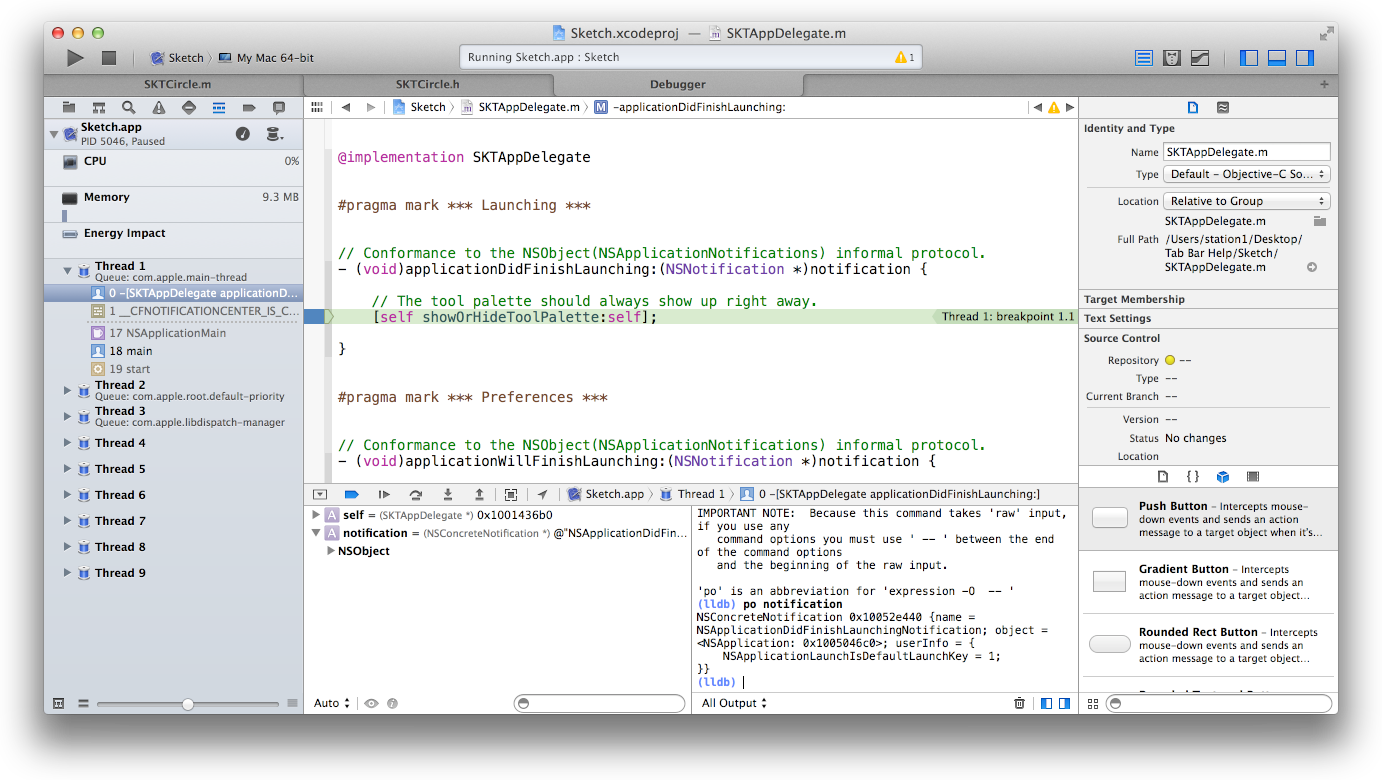This screenshot has height=780, width=1382.
Task: Open the Symbol navigator icon
Action: pyautogui.click(x=99, y=107)
